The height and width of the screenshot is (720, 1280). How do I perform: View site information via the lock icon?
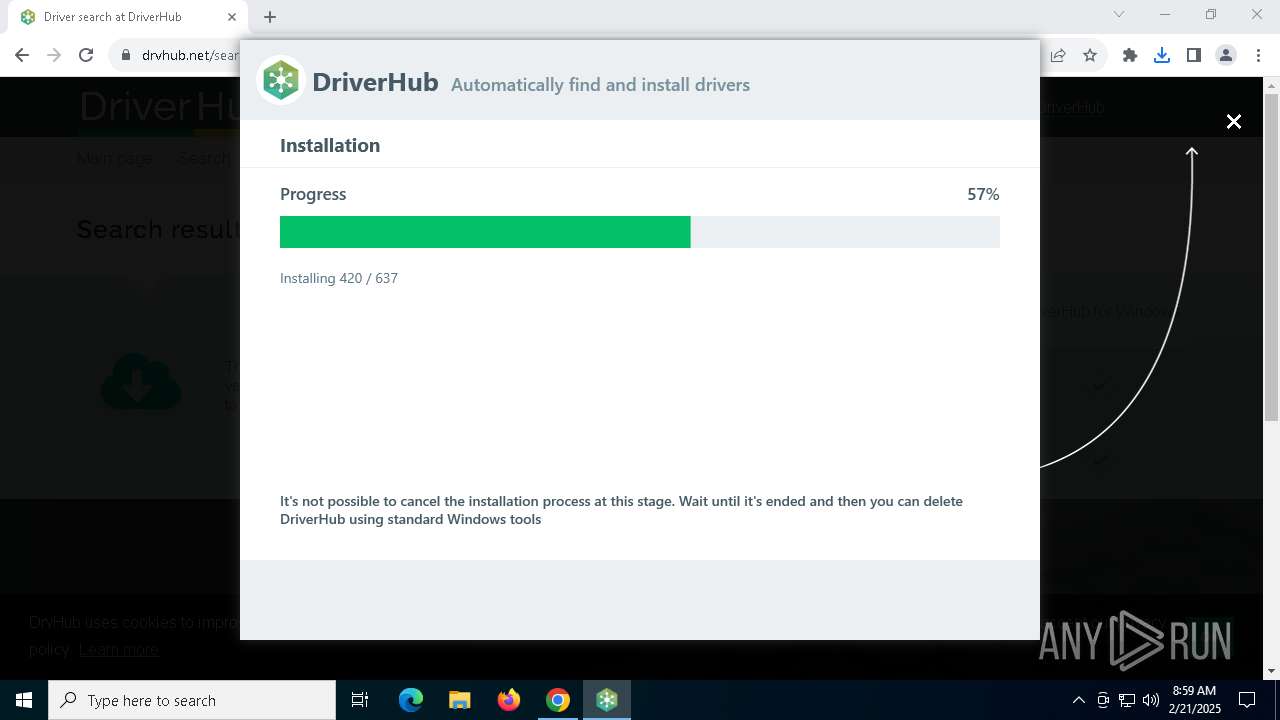click(x=126, y=55)
